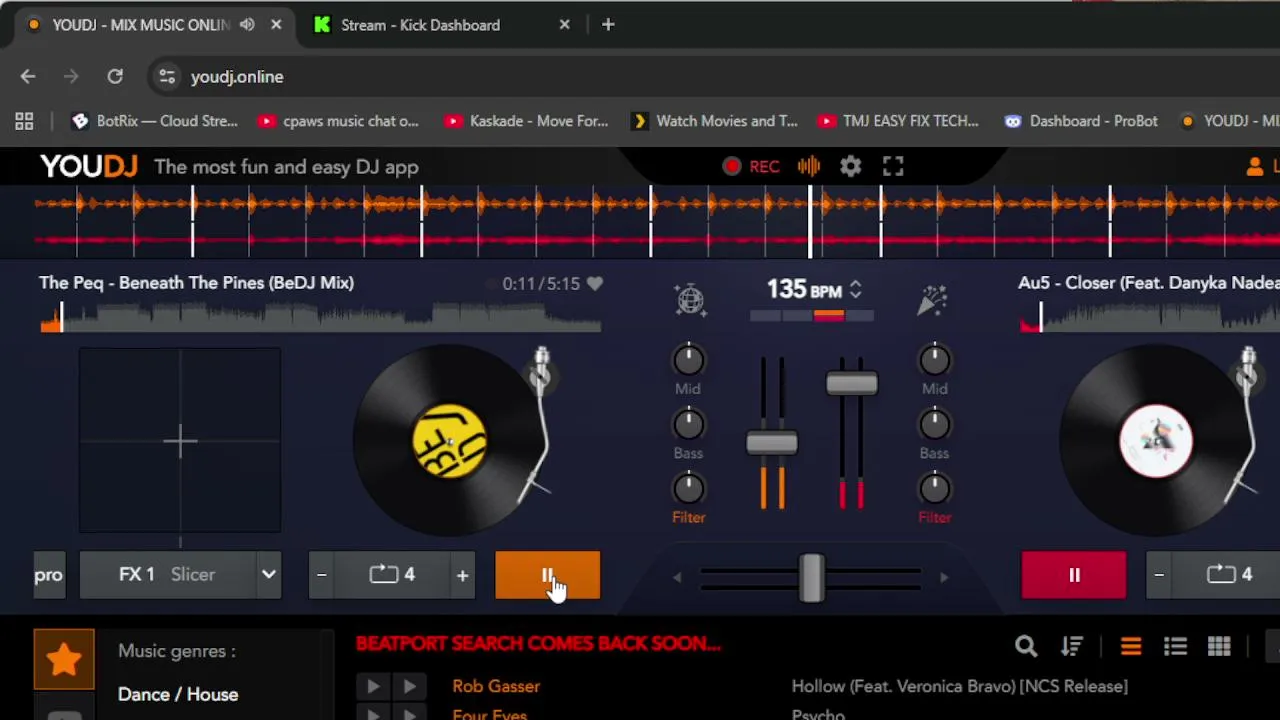Switch to the bulleted detail list view
Image resolution: width=1280 pixels, height=720 pixels.
click(x=1175, y=647)
